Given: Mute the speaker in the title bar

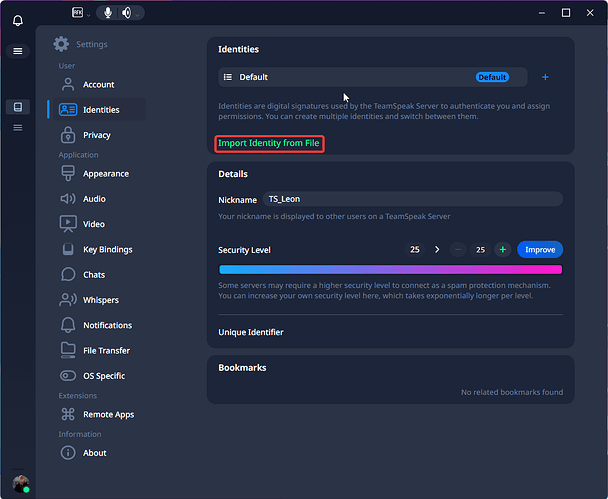Looking at the screenshot, I should pyautogui.click(x=126, y=13).
